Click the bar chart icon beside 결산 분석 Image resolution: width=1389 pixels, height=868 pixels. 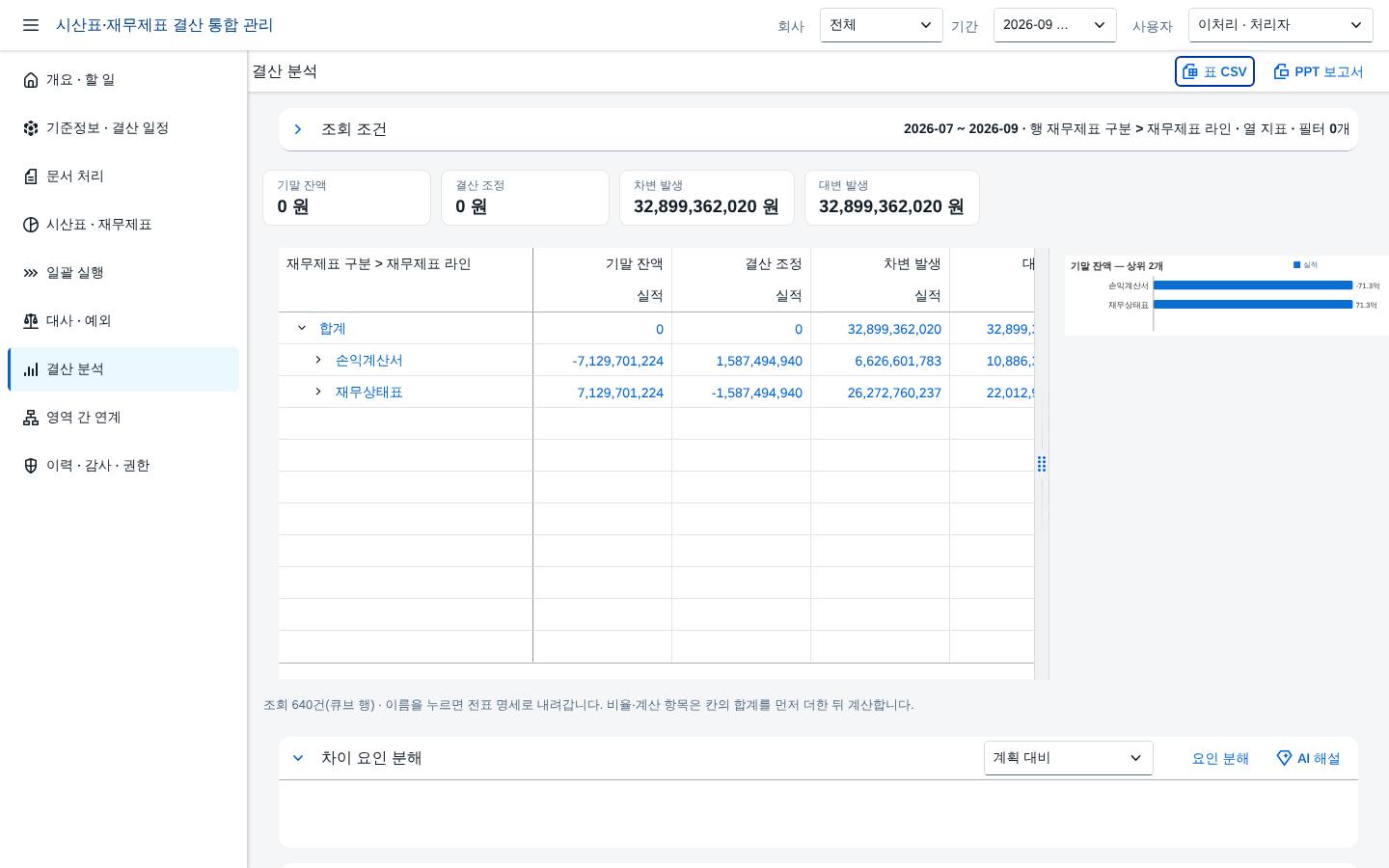31,369
